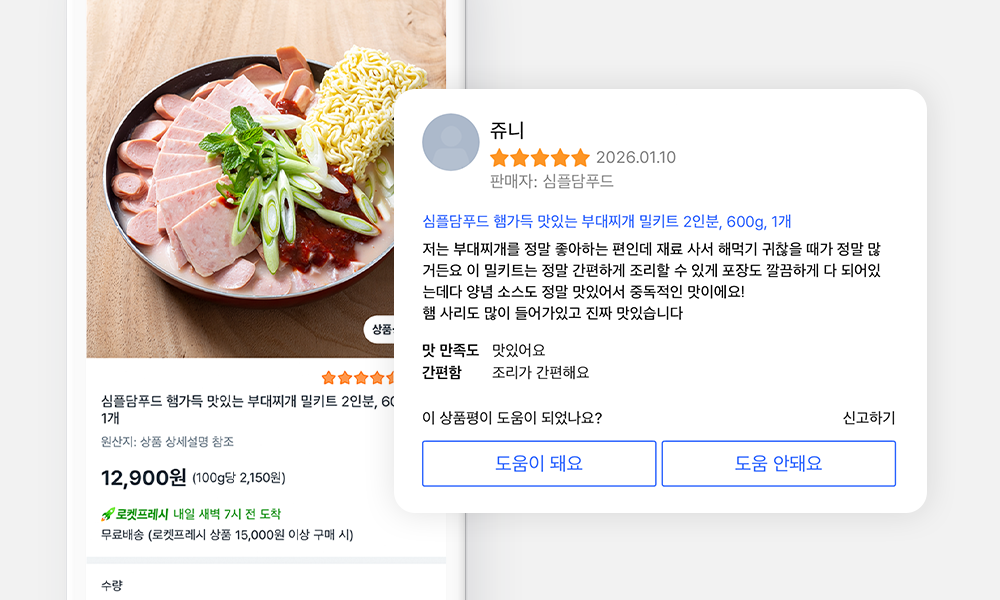Mark the review helpful with 도움이 돼요
This screenshot has width=1000, height=600.
539,464
